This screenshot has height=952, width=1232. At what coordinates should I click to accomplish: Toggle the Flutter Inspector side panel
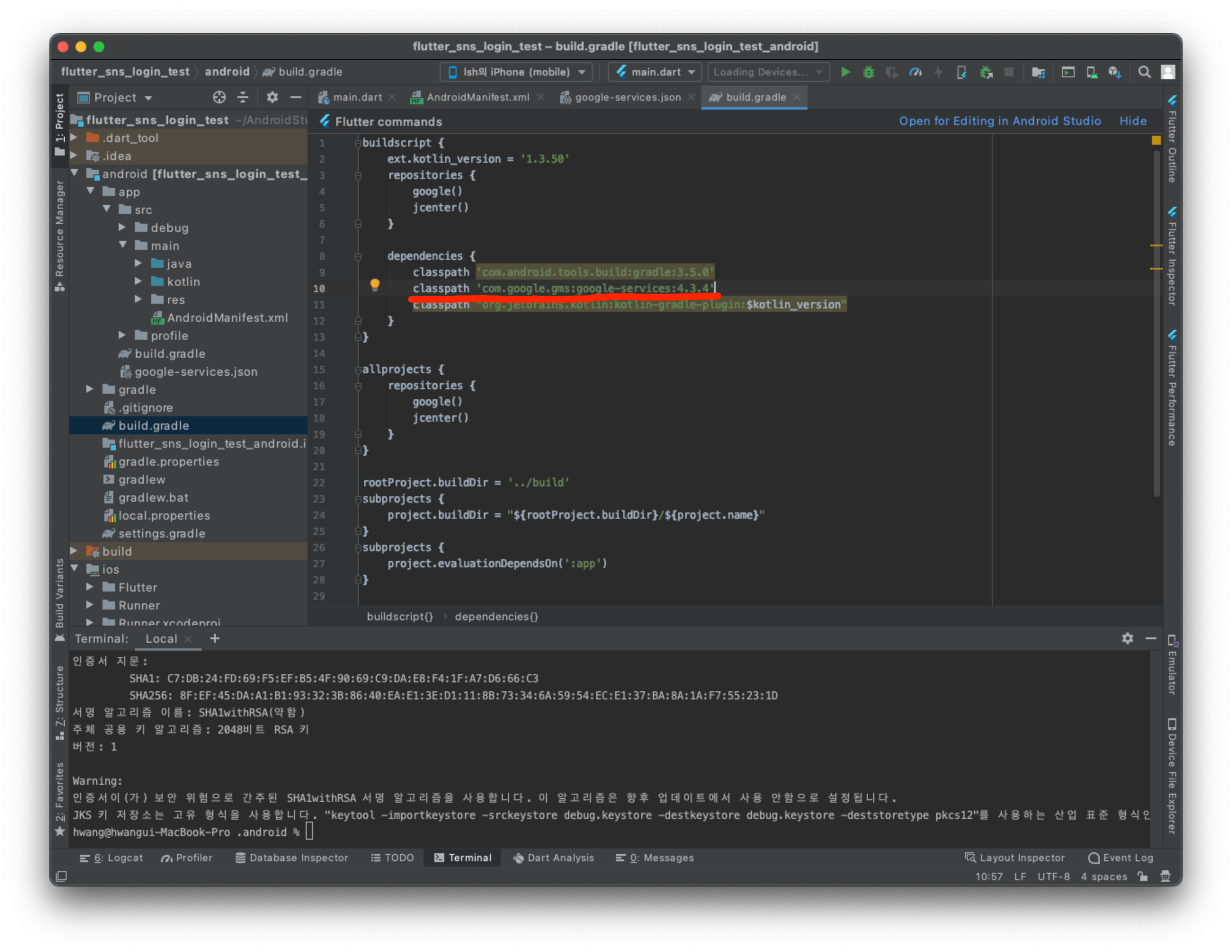1172,257
